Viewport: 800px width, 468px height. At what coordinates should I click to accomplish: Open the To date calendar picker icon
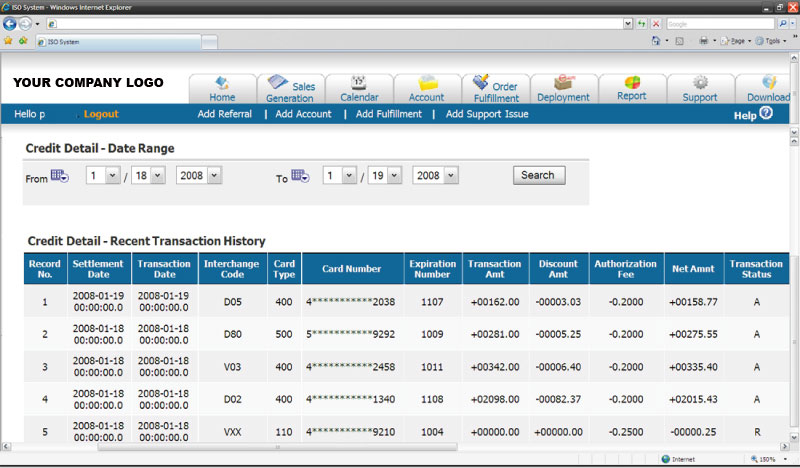(x=300, y=176)
